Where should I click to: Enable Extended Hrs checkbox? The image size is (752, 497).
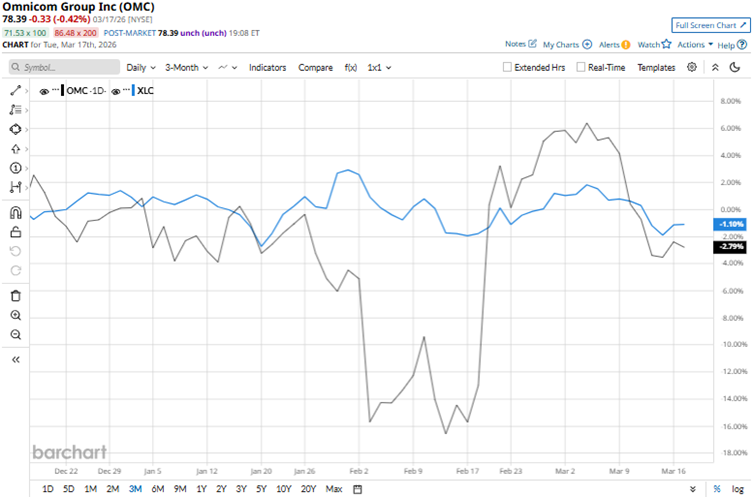pyautogui.click(x=507, y=67)
